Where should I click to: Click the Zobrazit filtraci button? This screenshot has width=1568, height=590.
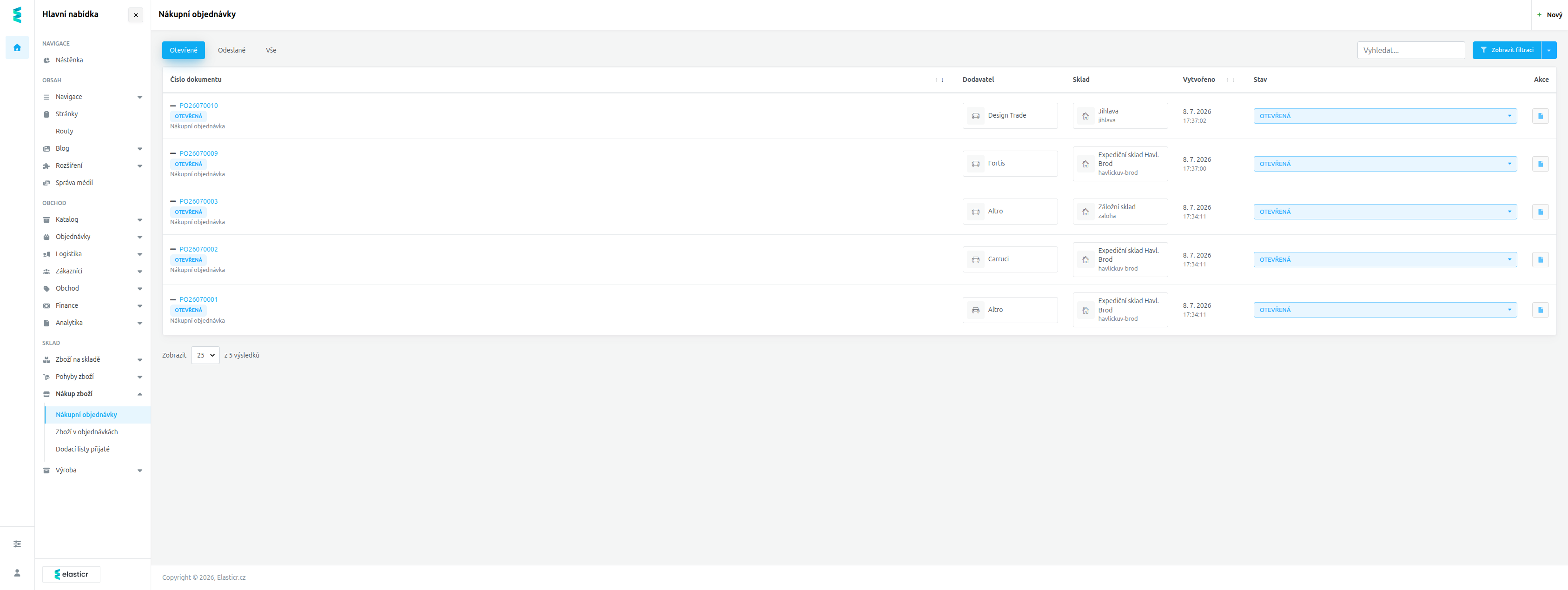1507,50
